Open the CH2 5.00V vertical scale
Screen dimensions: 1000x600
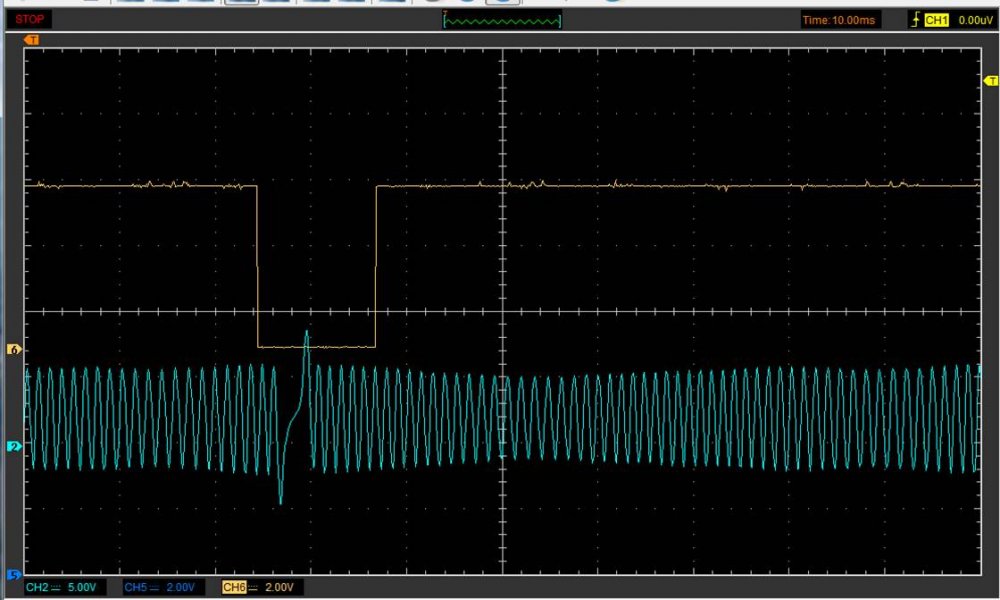point(83,588)
